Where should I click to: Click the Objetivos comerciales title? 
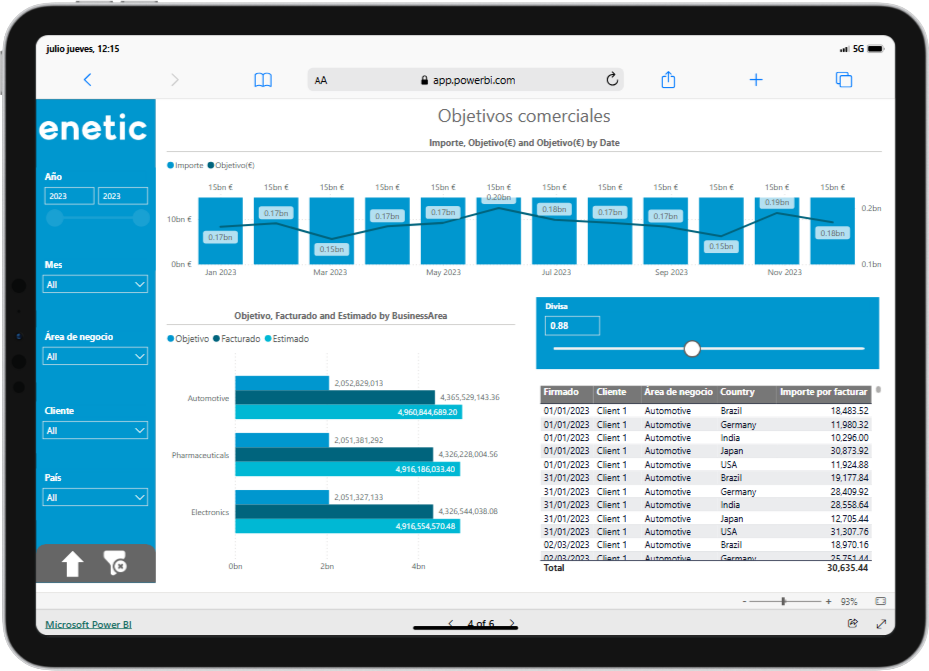pyautogui.click(x=524, y=116)
